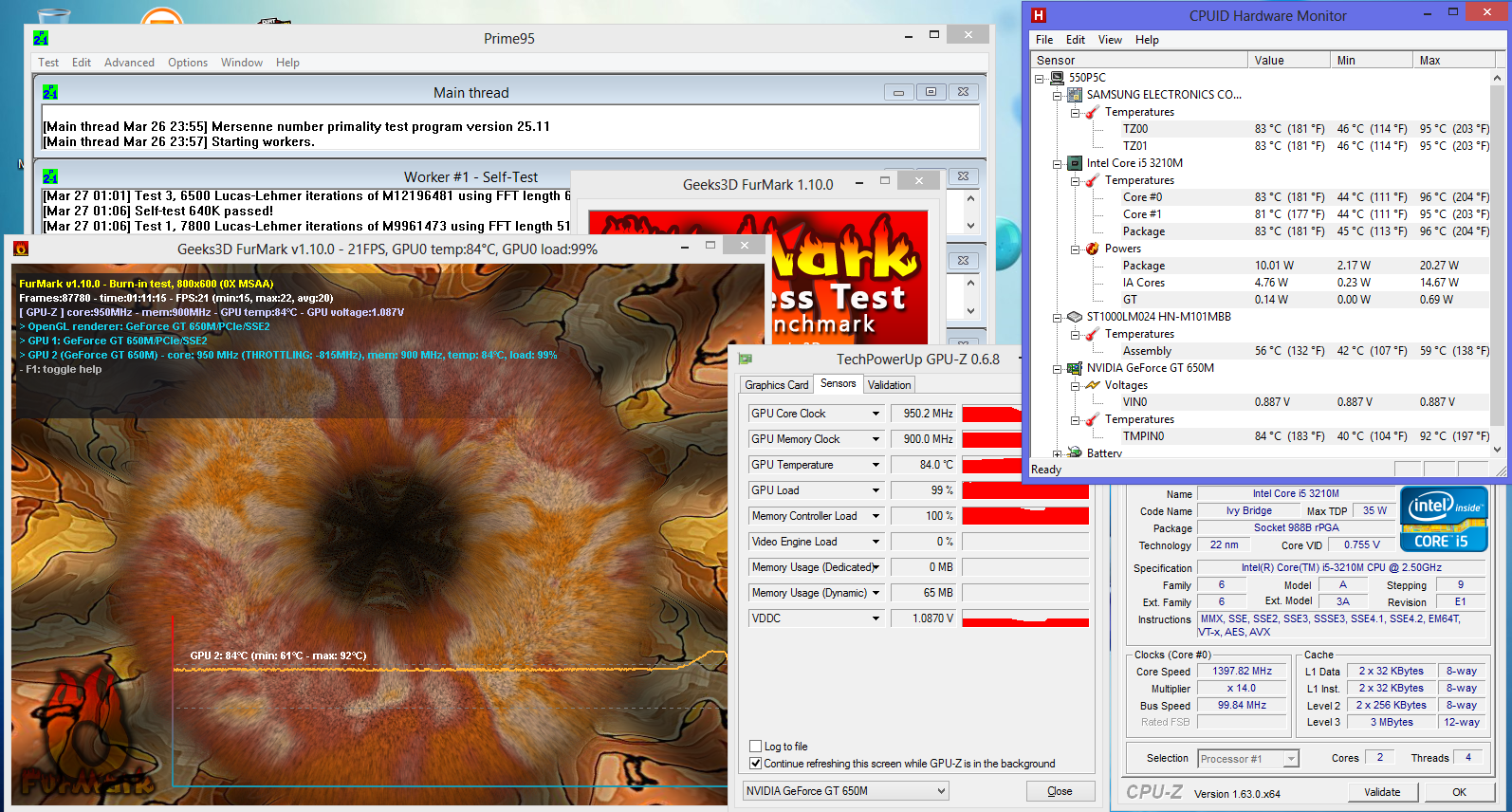Screen dimensions: 1512x812
Task: Open the Options menu in Prime95
Action: coord(188,63)
